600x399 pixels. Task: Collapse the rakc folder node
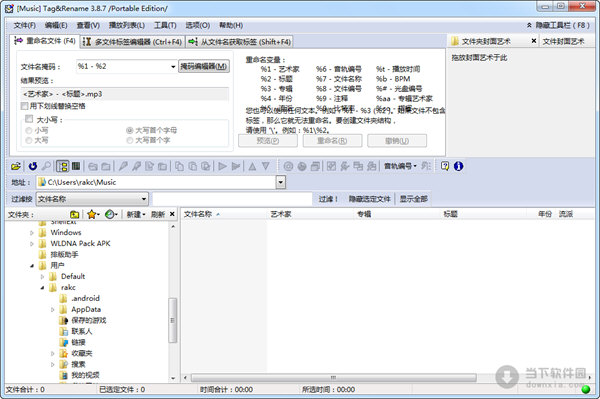click(x=42, y=288)
